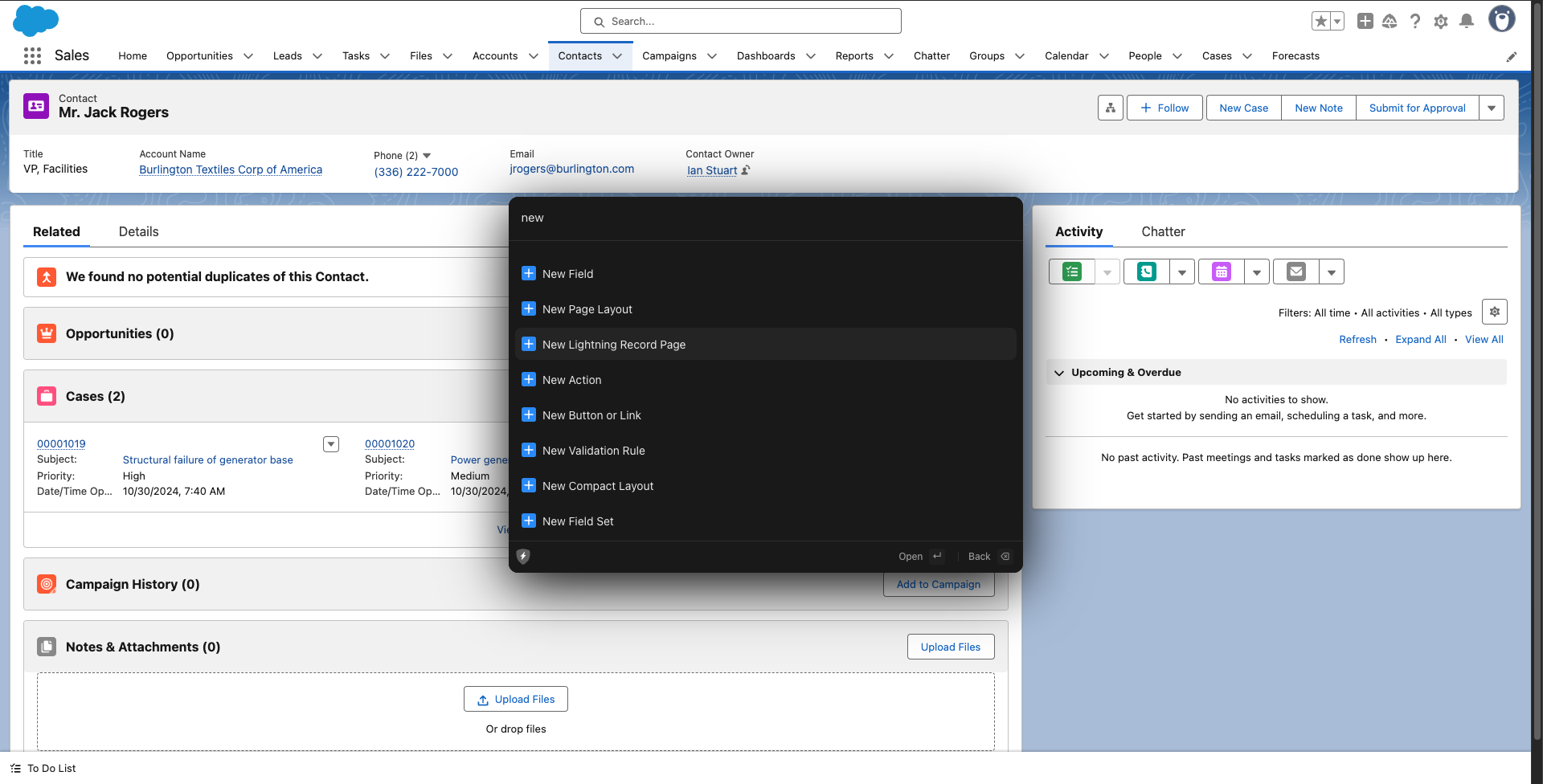Click the New Event calendar icon
Screen dimensions: 1543x784
pos(1222,272)
